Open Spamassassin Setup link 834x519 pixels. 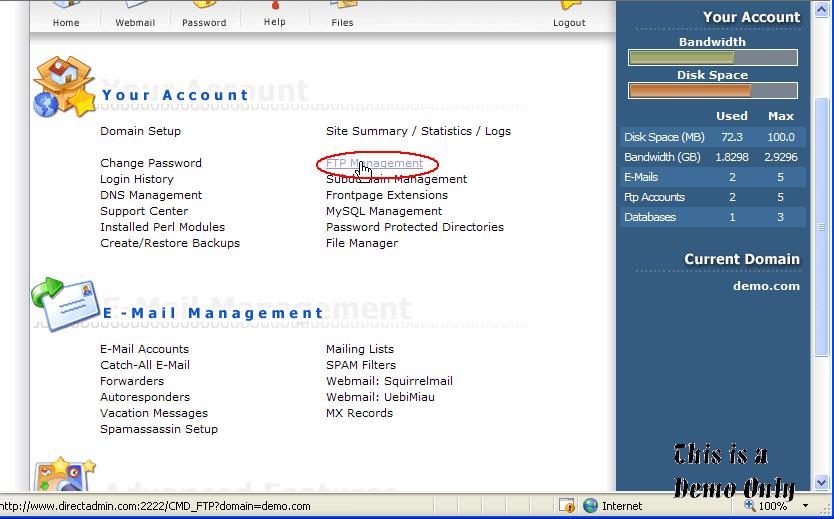coord(159,429)
